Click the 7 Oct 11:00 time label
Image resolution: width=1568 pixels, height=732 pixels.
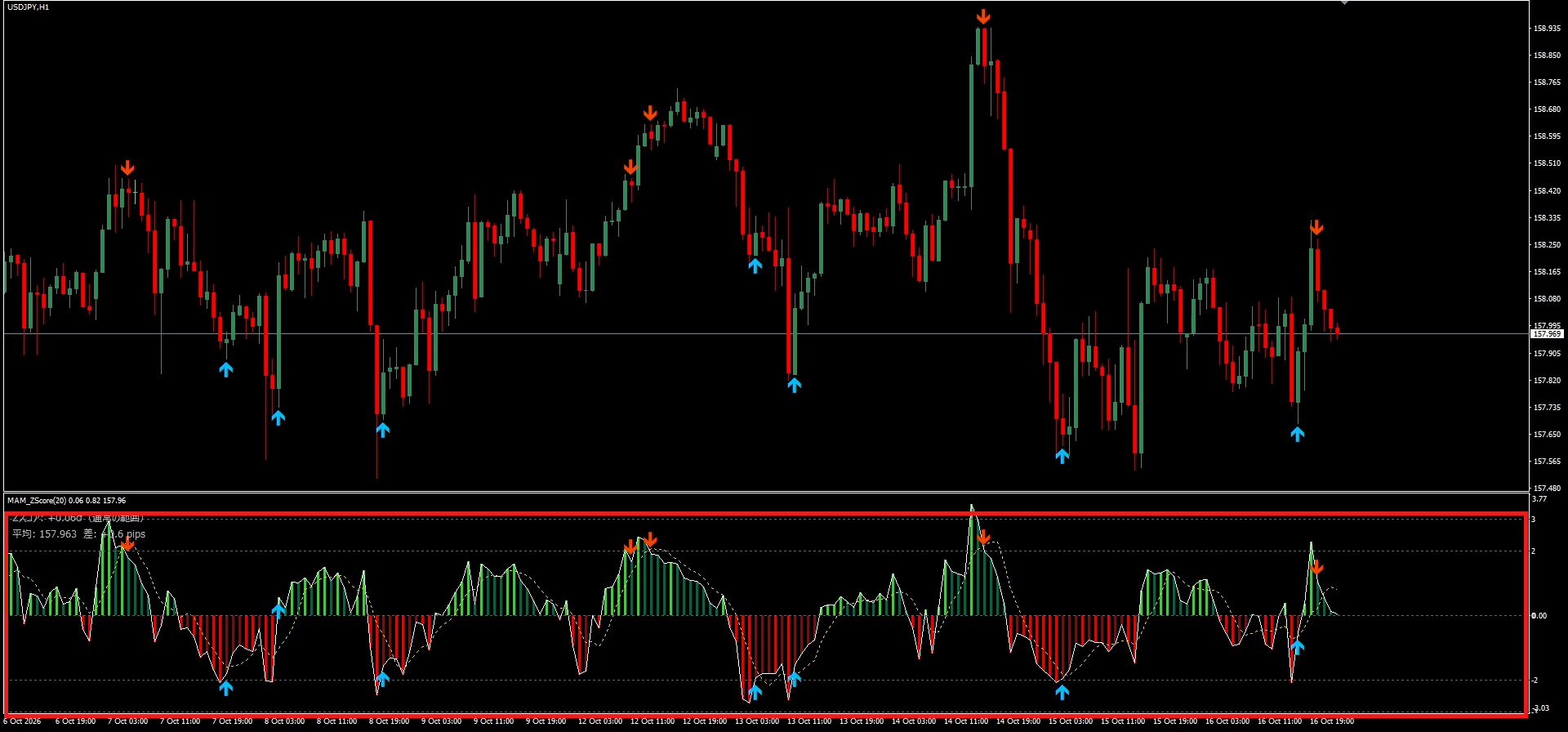pos(180,721)
